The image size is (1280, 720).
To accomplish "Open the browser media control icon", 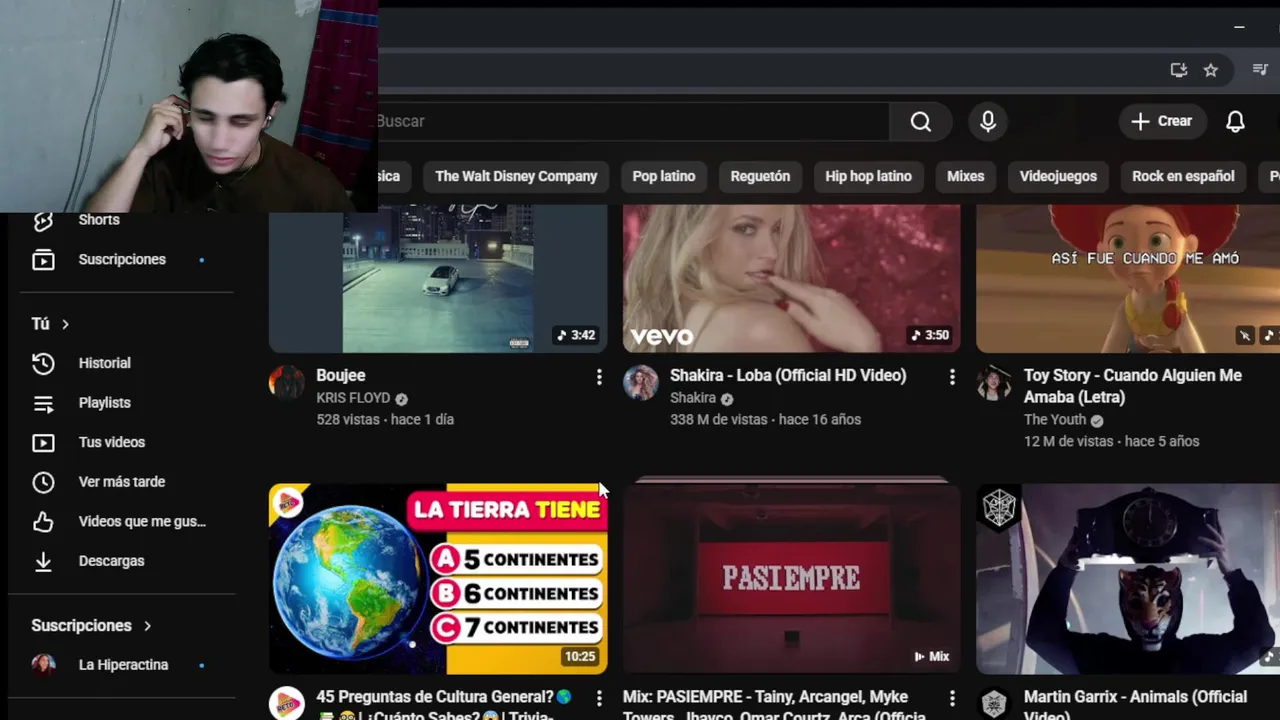I will [1260, 70].
